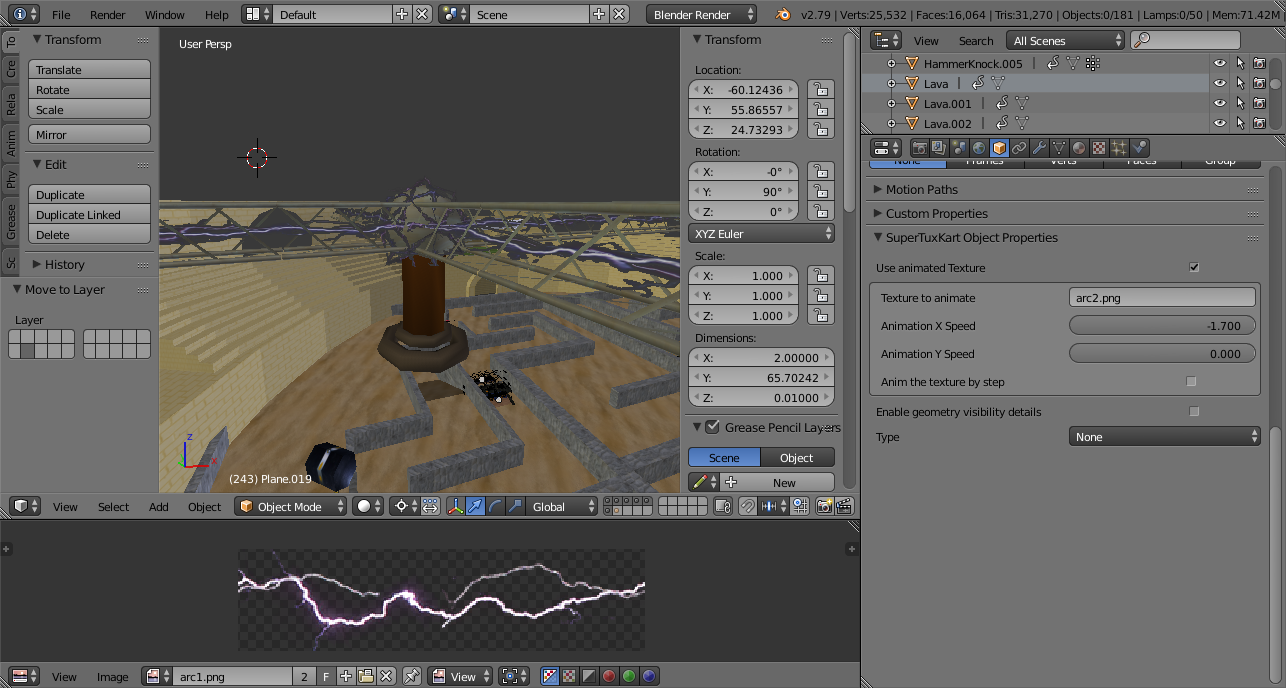The image size is (1286, 688).
Task: Open the Object Constraints chain tab
Action: [1019, 148]
